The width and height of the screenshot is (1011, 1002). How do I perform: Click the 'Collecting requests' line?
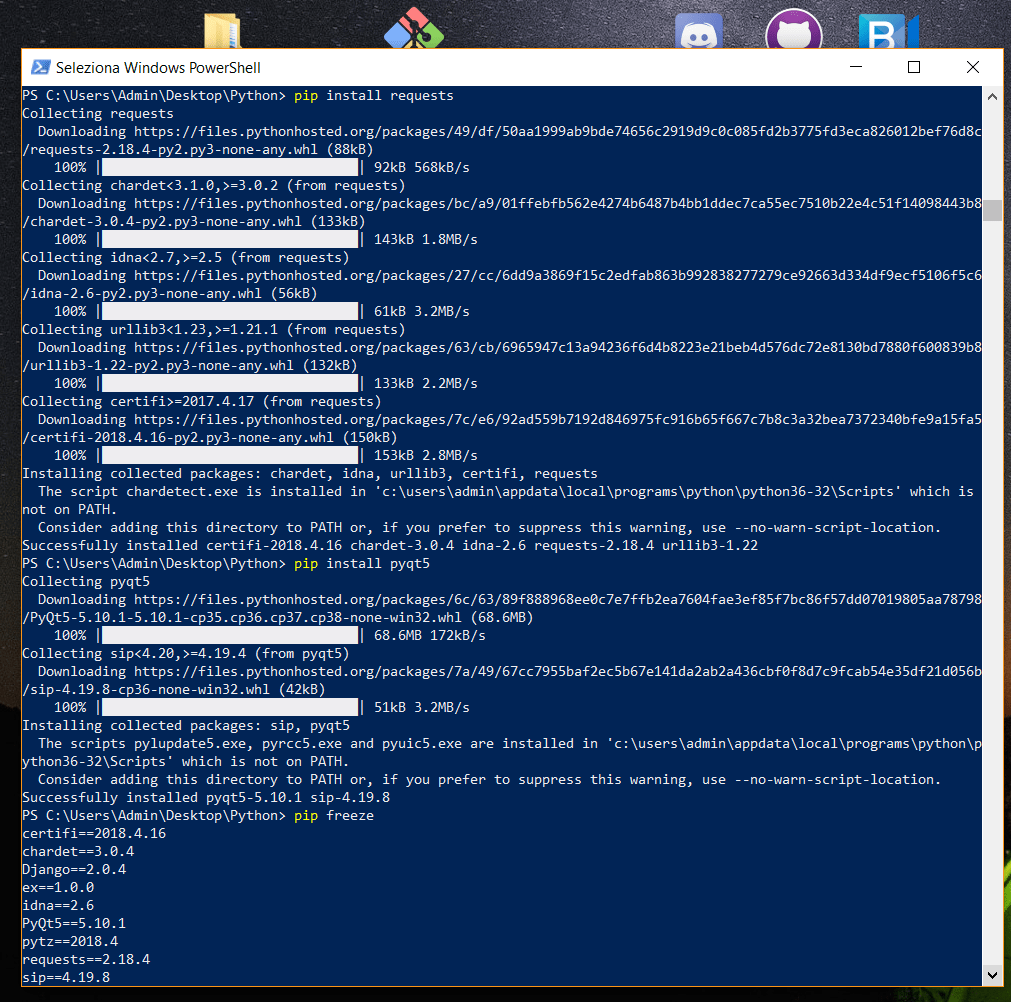(98, 113)
